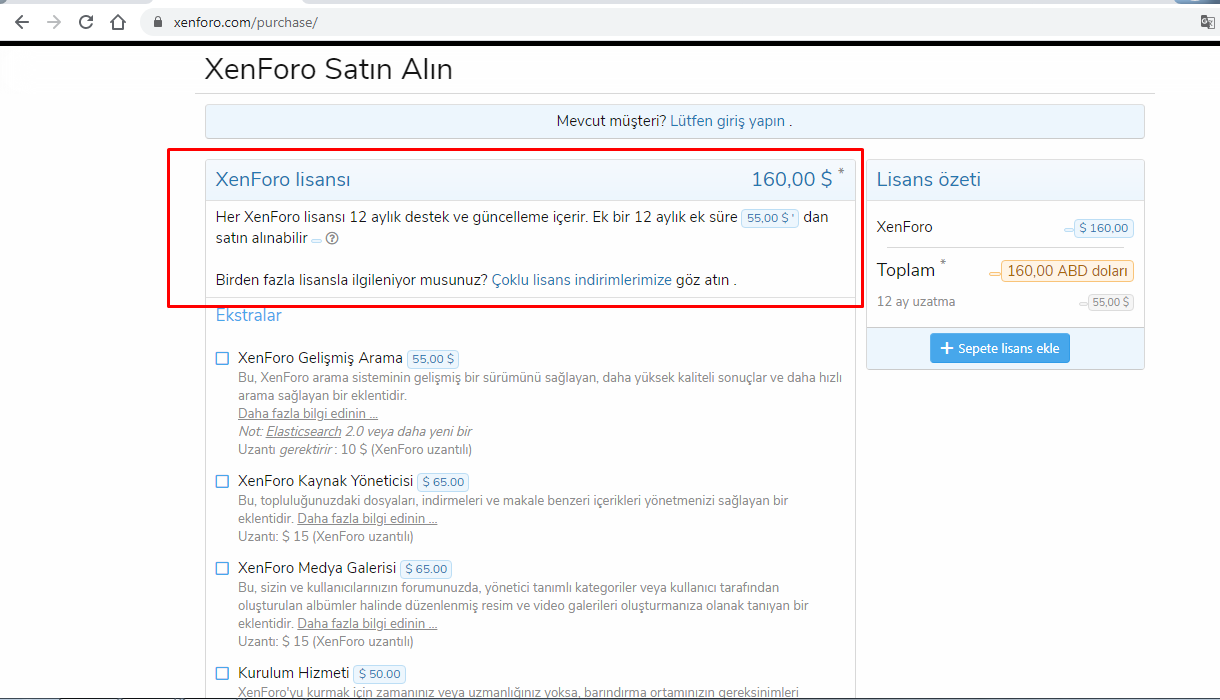Check XenForo Gelişmiş Arama checkbox
Viewport: 1220px width, 700px height.
pyautogui.click(x=222, y=358)
